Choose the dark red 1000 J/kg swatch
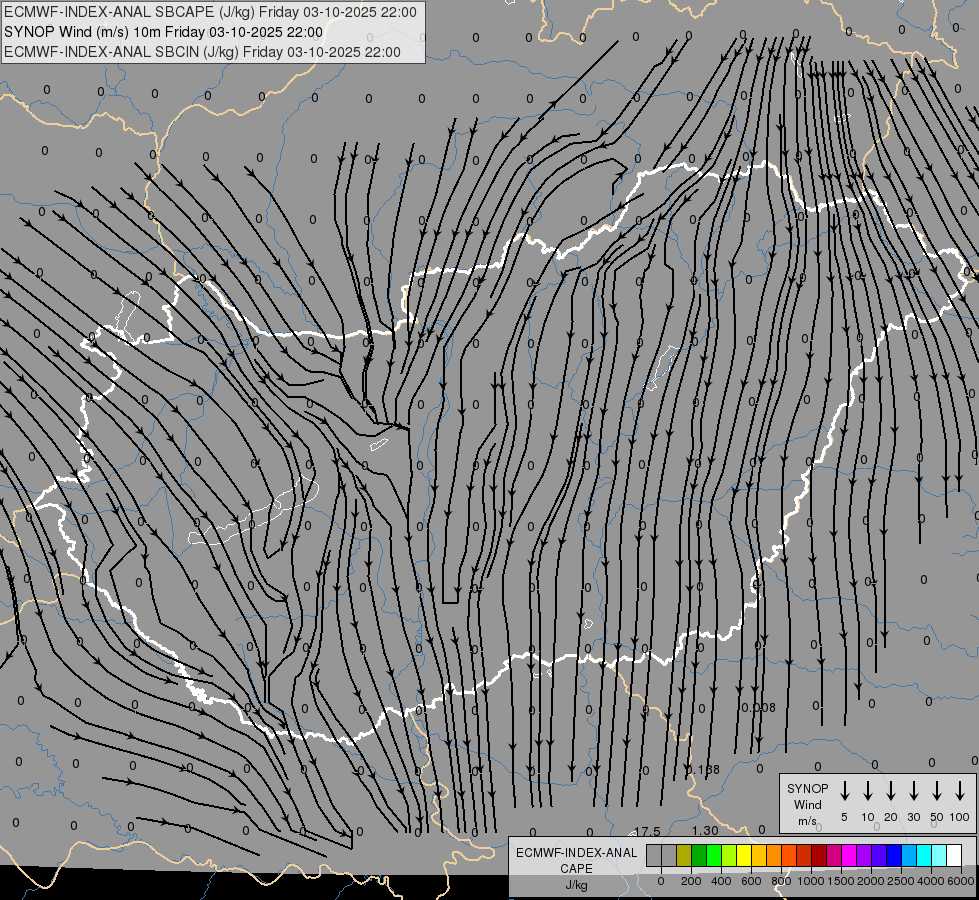 pos(819,856)
